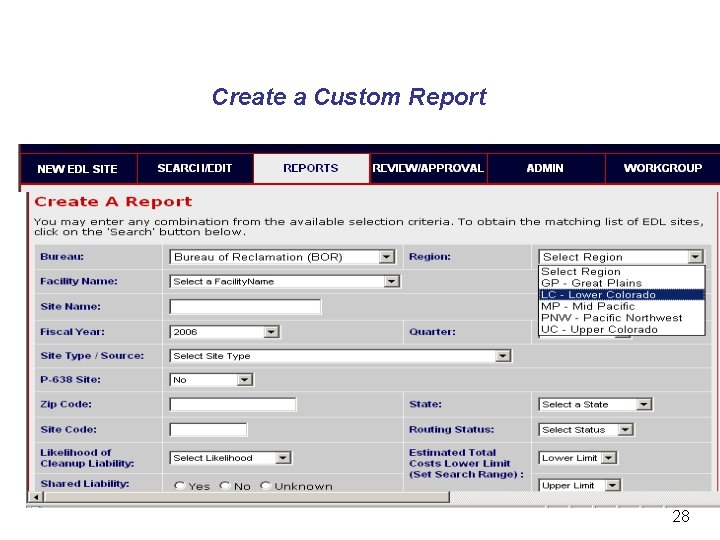Screen dimensions: 720x540
Task: Open the ADMIN tab
Action: click(x=546, y=169)
